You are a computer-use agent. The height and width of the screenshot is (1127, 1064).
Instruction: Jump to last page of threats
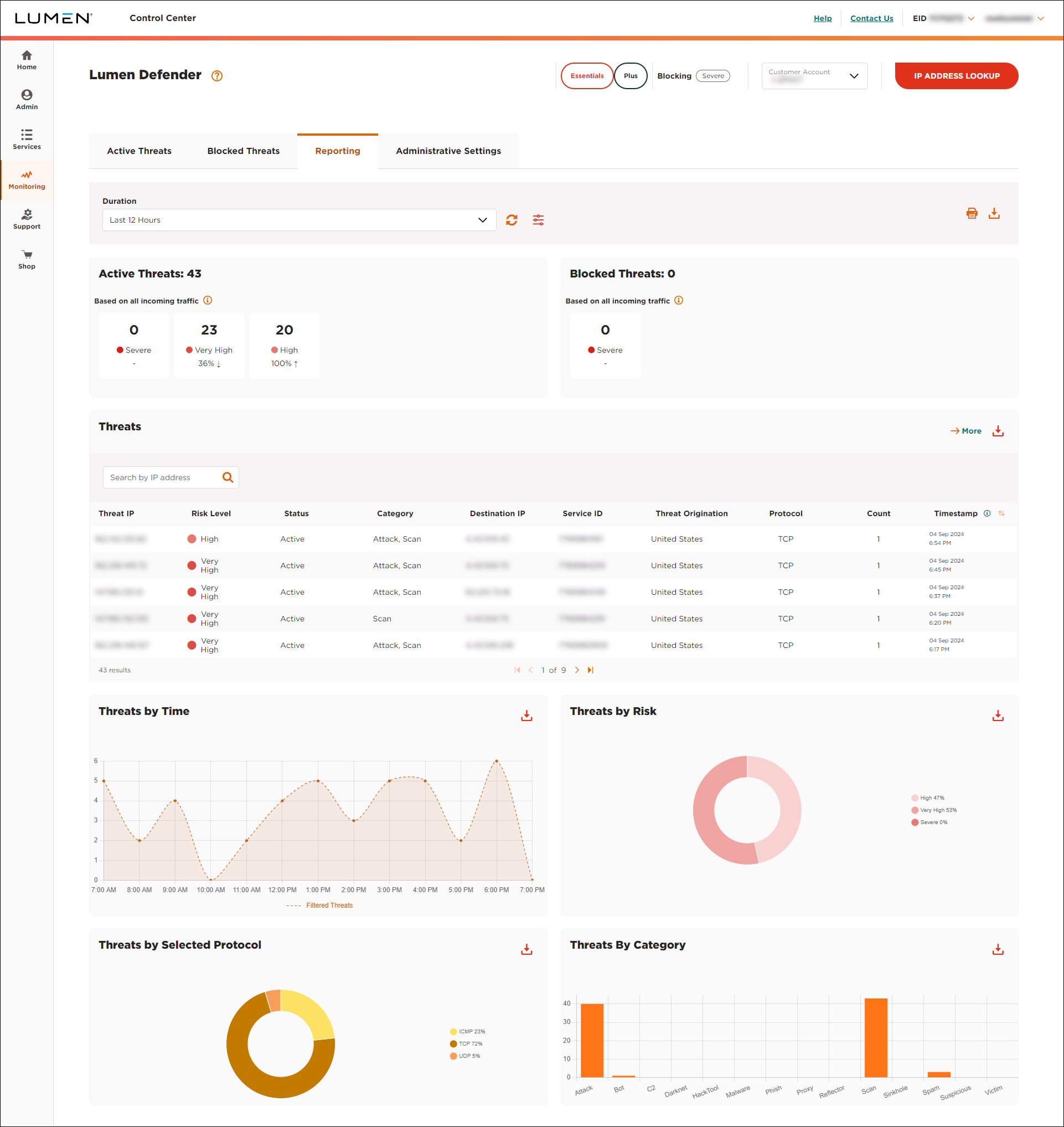click(591, 670)
